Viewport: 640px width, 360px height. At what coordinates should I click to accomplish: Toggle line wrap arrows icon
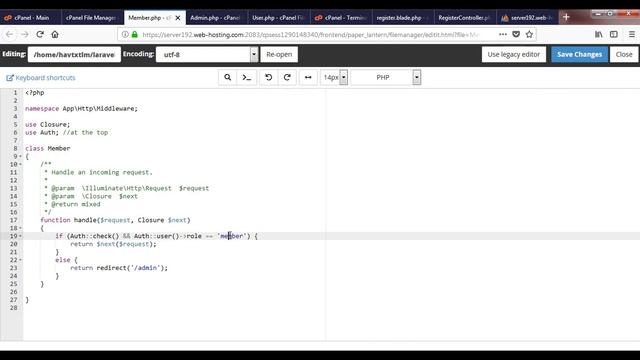[308, 78]
